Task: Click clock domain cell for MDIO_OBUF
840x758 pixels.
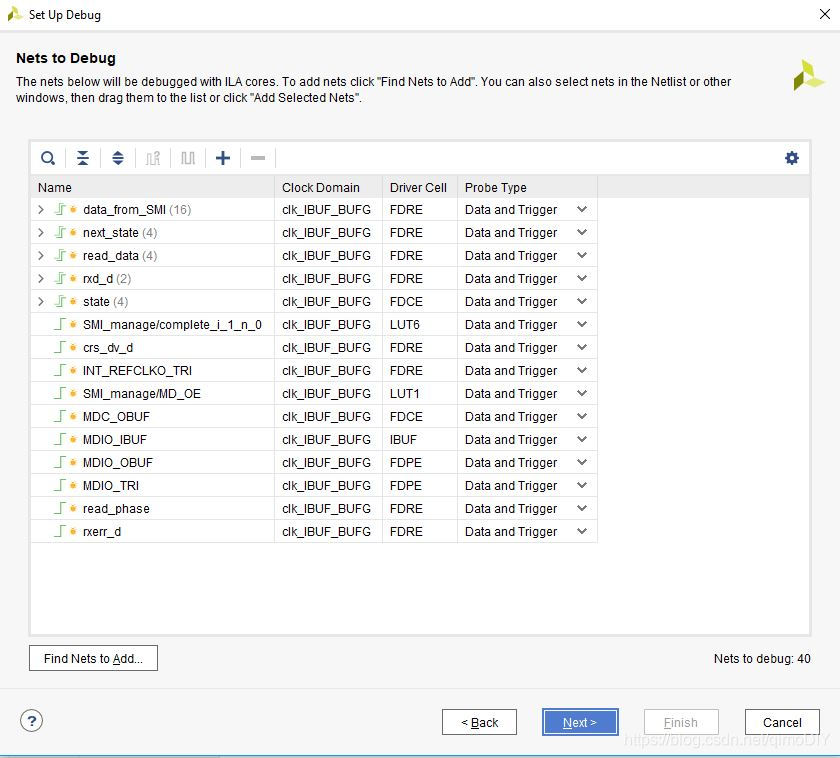Action: point(326,463)
